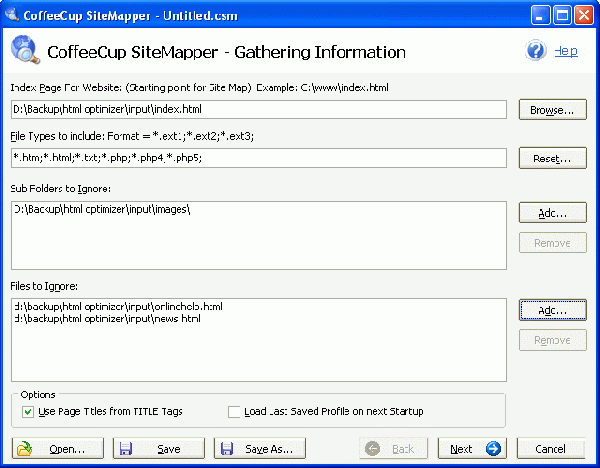Click Remove beside Files to Ignore

[553, 340]
